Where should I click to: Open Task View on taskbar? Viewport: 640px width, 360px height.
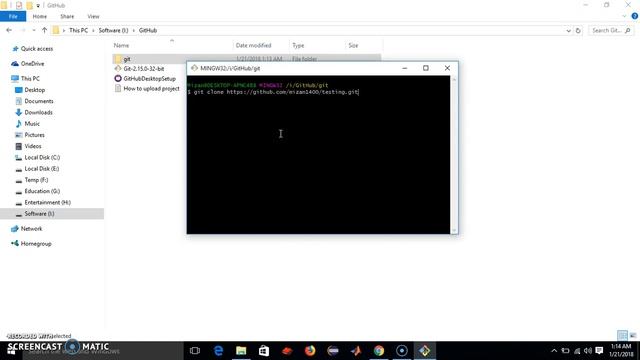tap(195, 351)
